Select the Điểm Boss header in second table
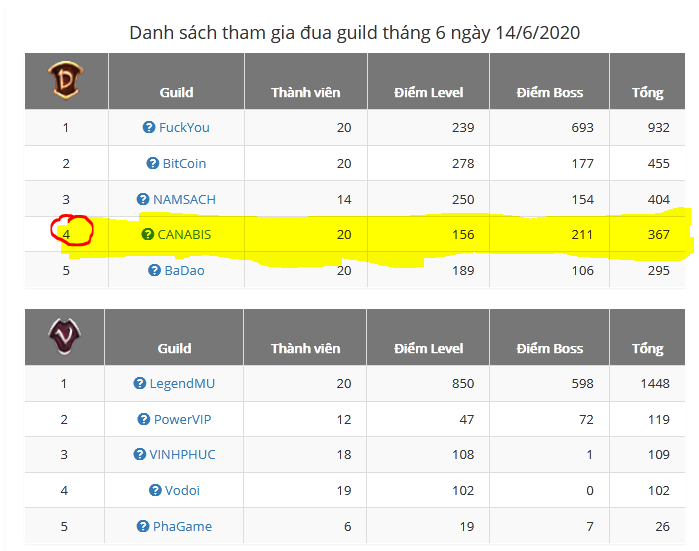This screenshot has width=699, height=551. 549,348
